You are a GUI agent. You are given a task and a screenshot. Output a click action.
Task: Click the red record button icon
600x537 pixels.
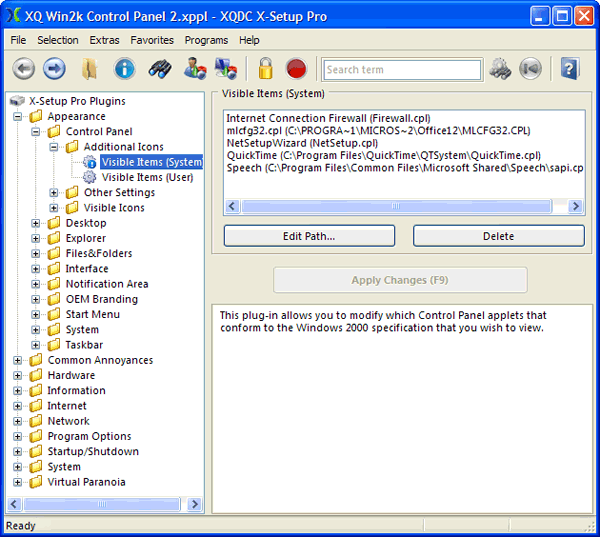[x=296, y=69]
